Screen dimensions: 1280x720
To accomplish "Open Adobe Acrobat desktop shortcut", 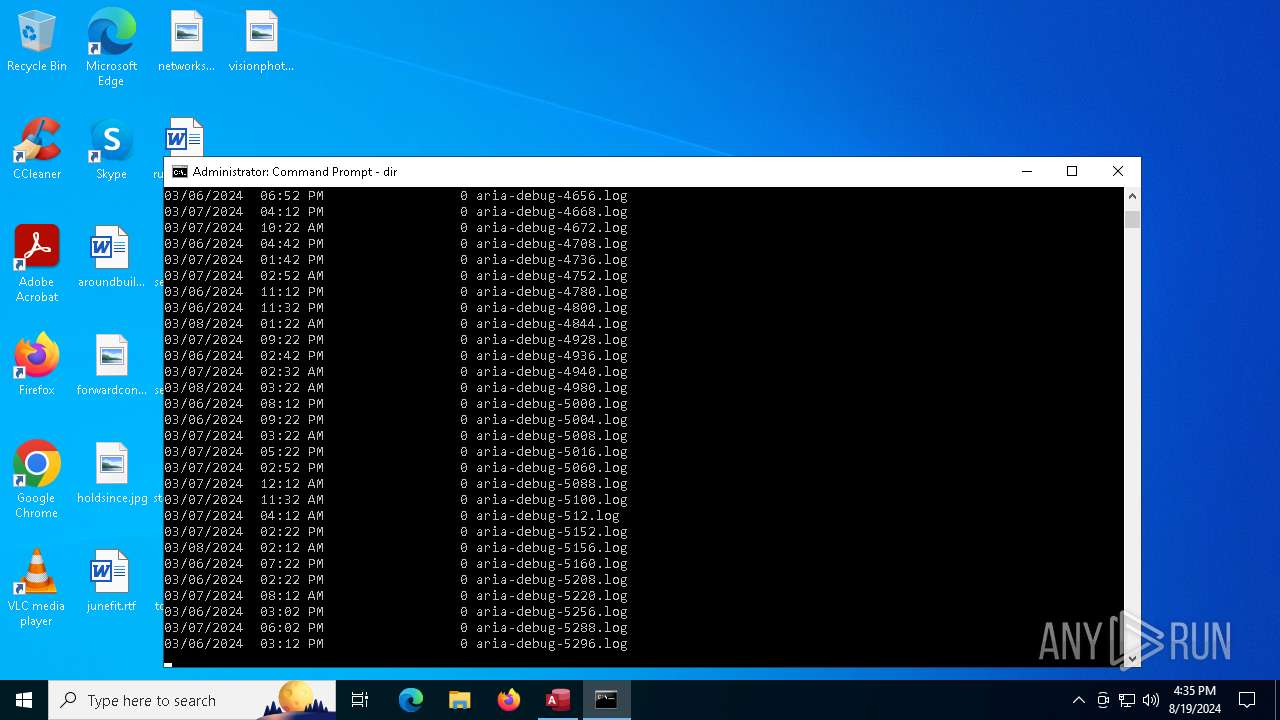I will 37,264.
